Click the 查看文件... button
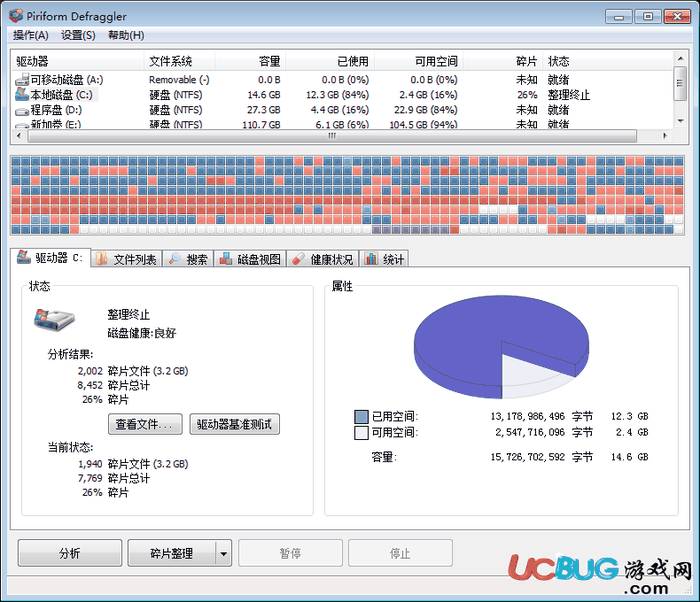Screen dimensions: 700x602 [145, 424]
